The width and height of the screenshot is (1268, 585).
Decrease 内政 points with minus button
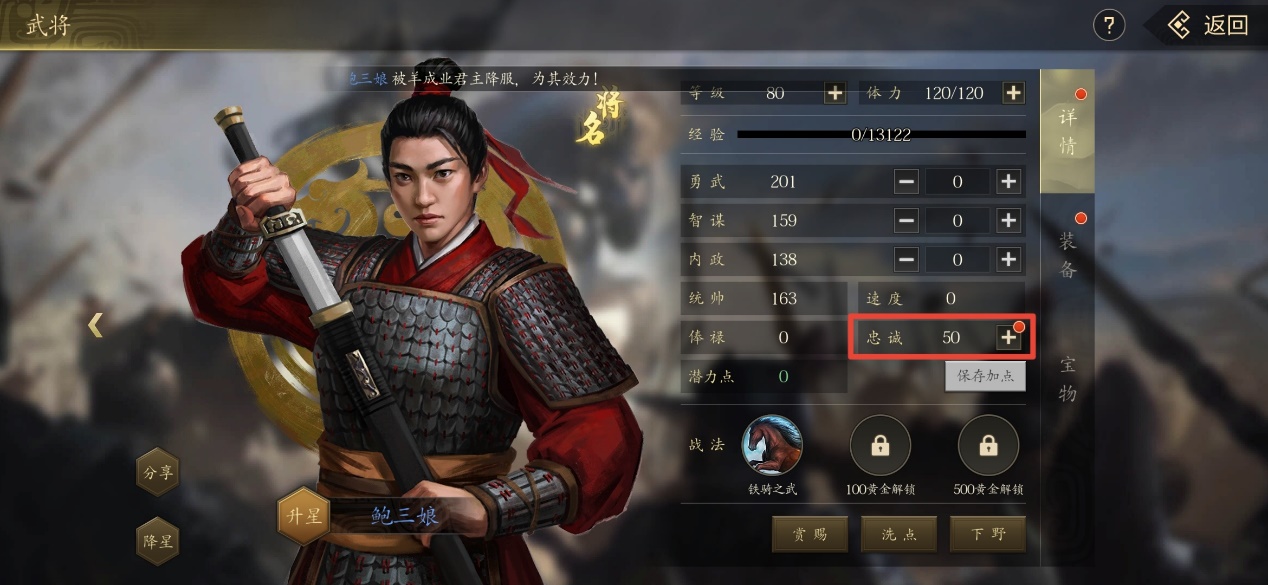906,259
